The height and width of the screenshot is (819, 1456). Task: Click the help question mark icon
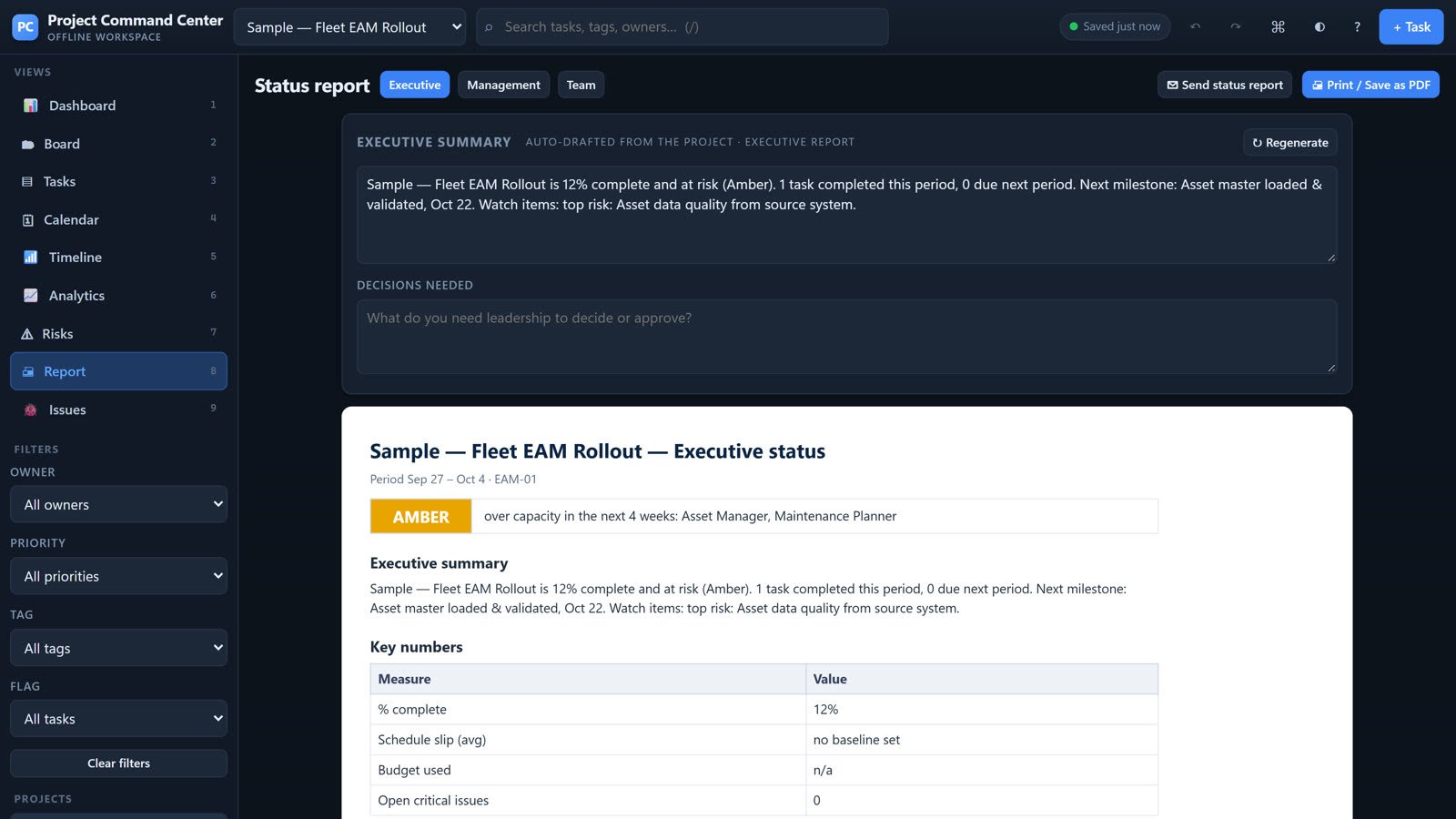pos(1357,27)
